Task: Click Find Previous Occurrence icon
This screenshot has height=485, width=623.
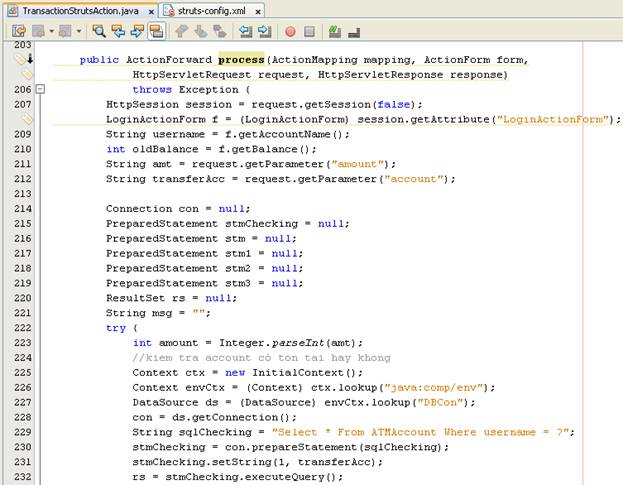Action: pos(118,31)
